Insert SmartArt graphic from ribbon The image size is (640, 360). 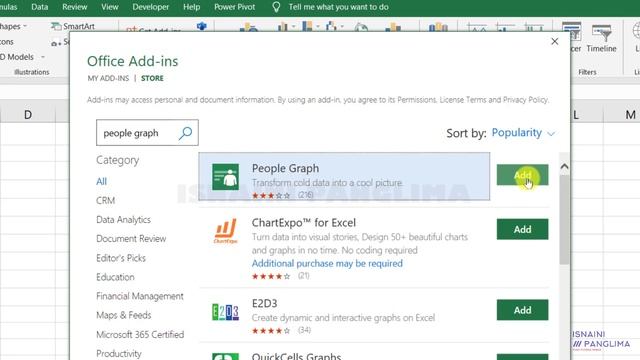pyautogui.click(x=73, y=26)
